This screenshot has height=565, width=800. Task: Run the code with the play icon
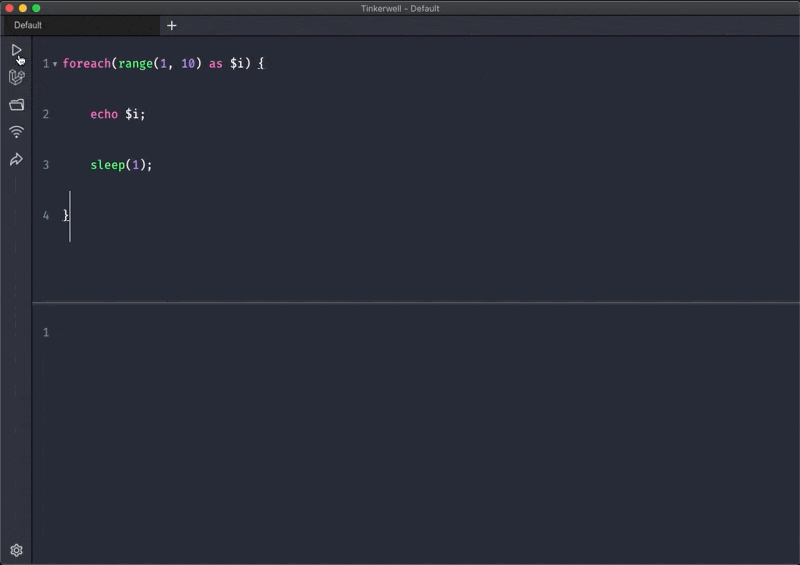pos(16,50)
